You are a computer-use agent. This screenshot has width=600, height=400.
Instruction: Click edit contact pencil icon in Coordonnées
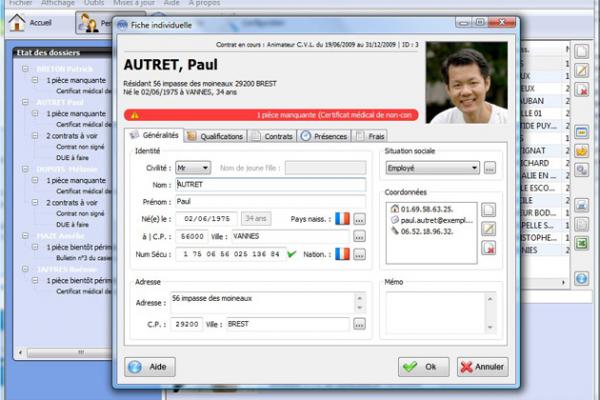point(489,229)
